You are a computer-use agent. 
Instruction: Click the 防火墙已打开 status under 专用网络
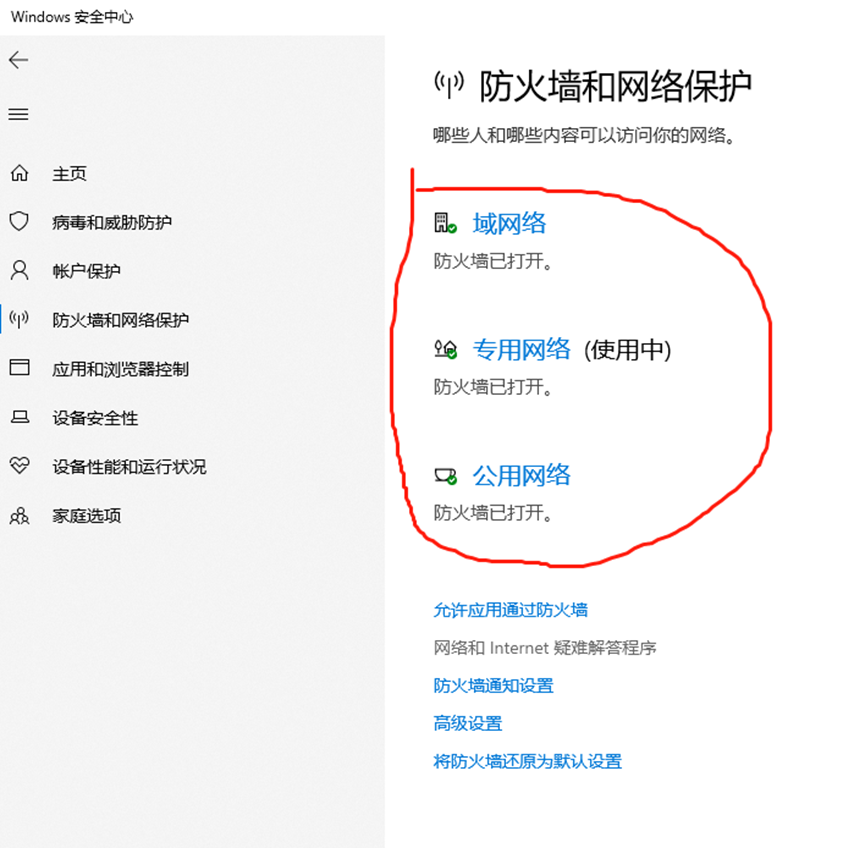coord(493,387)
